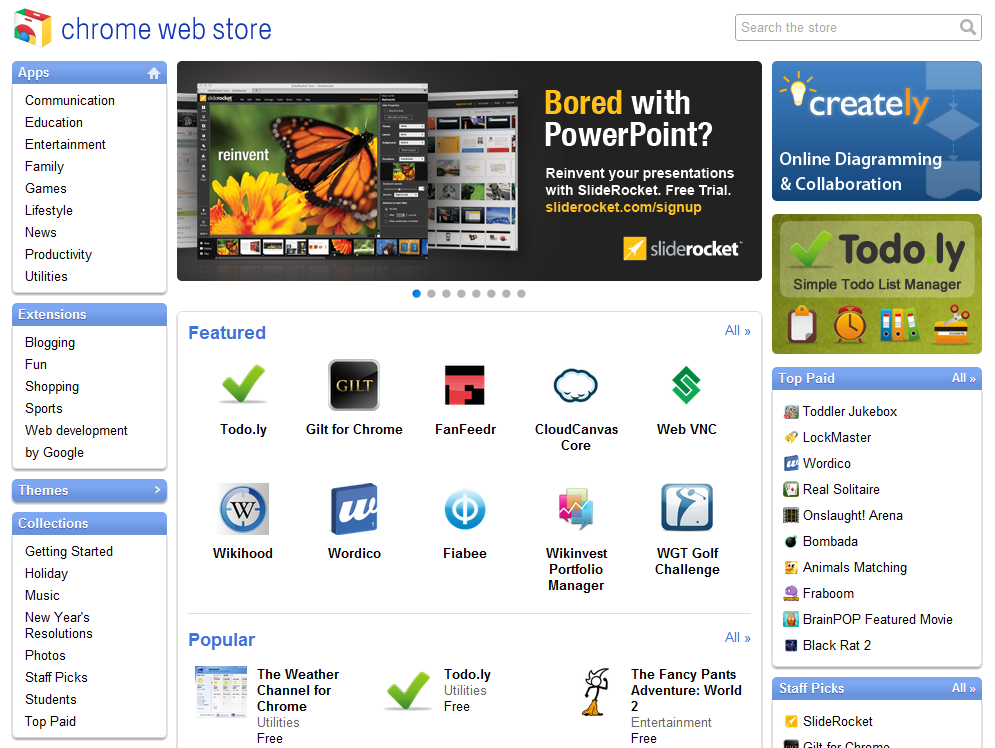Select the Productivity apps category

(58, 254)
